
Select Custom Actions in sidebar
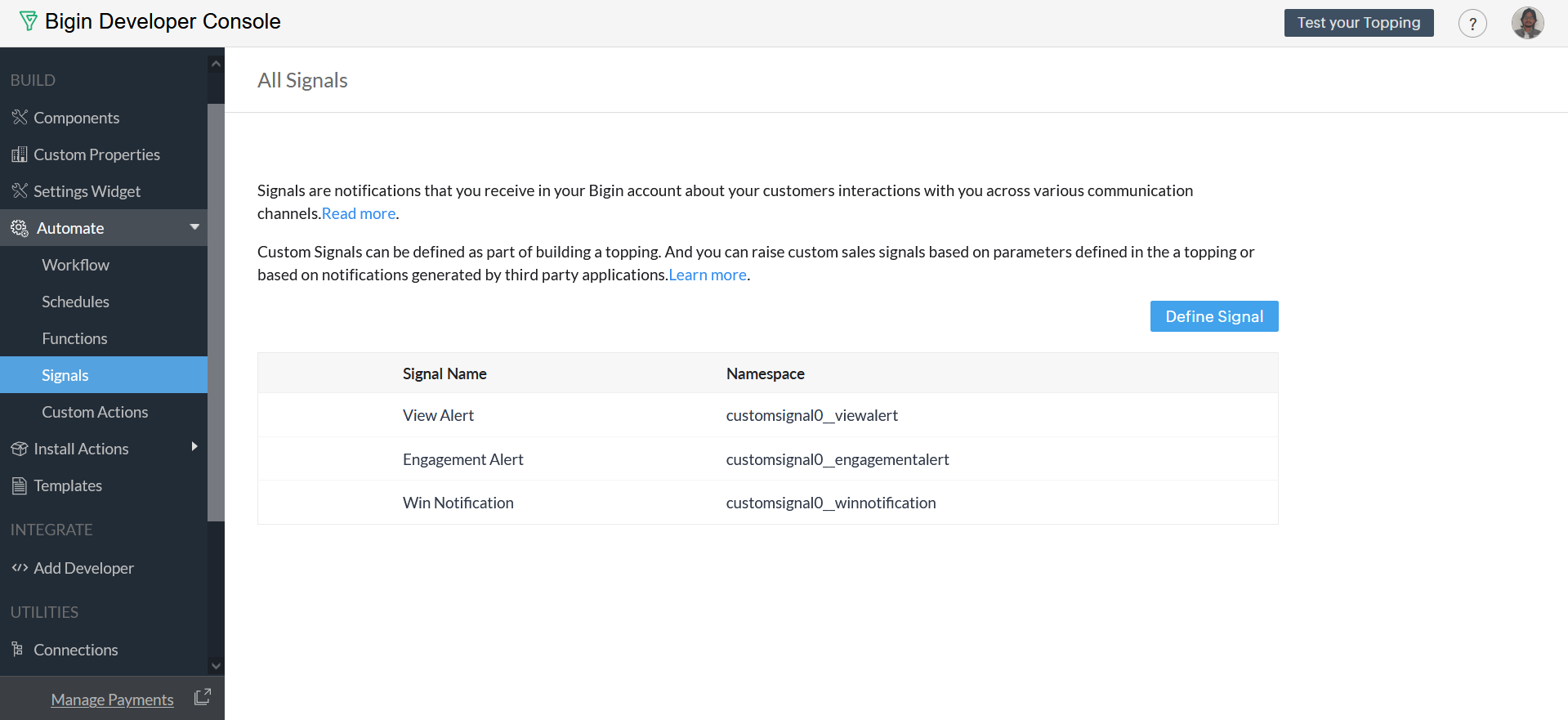pos(95,412)
